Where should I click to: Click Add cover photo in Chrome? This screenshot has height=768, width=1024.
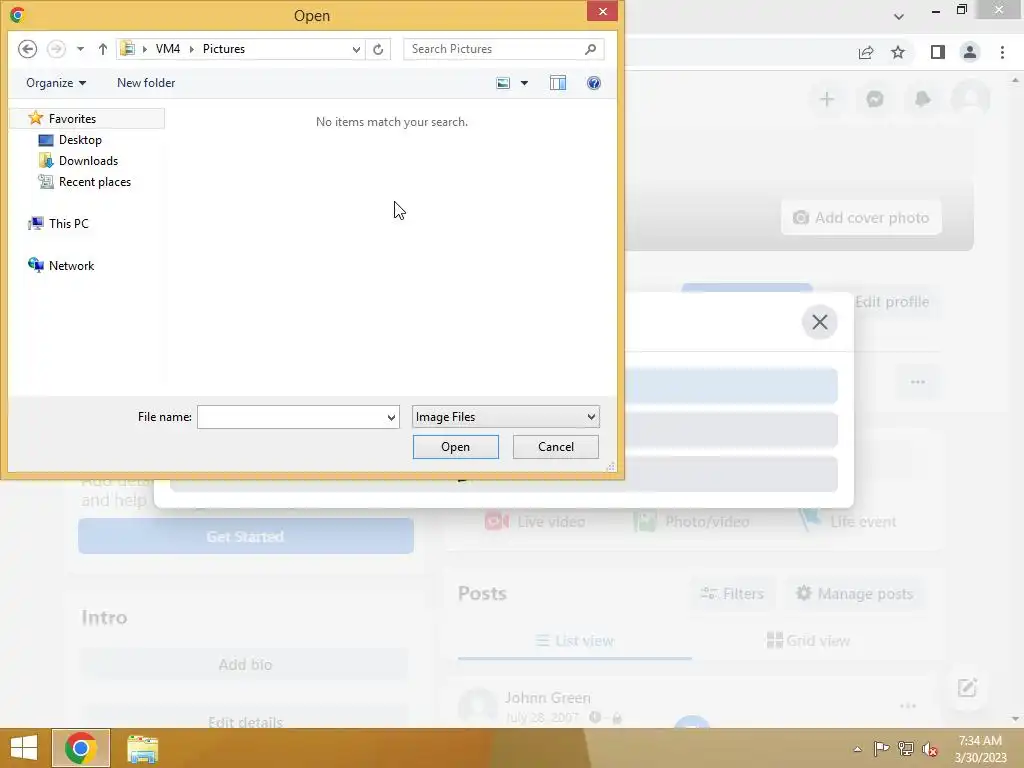pyautogui.click(x=861, y=217)
